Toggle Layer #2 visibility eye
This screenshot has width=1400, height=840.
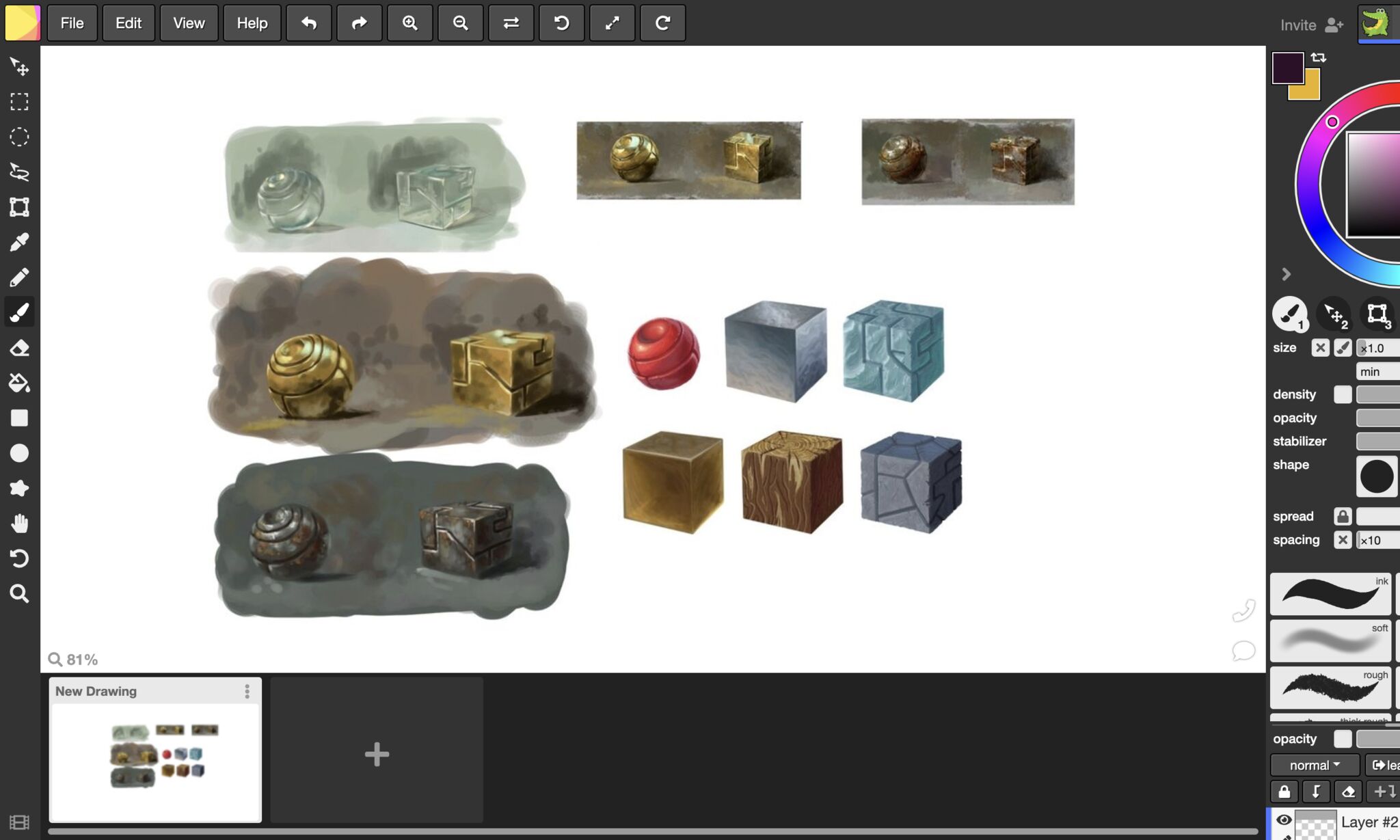click(1283, 820)
